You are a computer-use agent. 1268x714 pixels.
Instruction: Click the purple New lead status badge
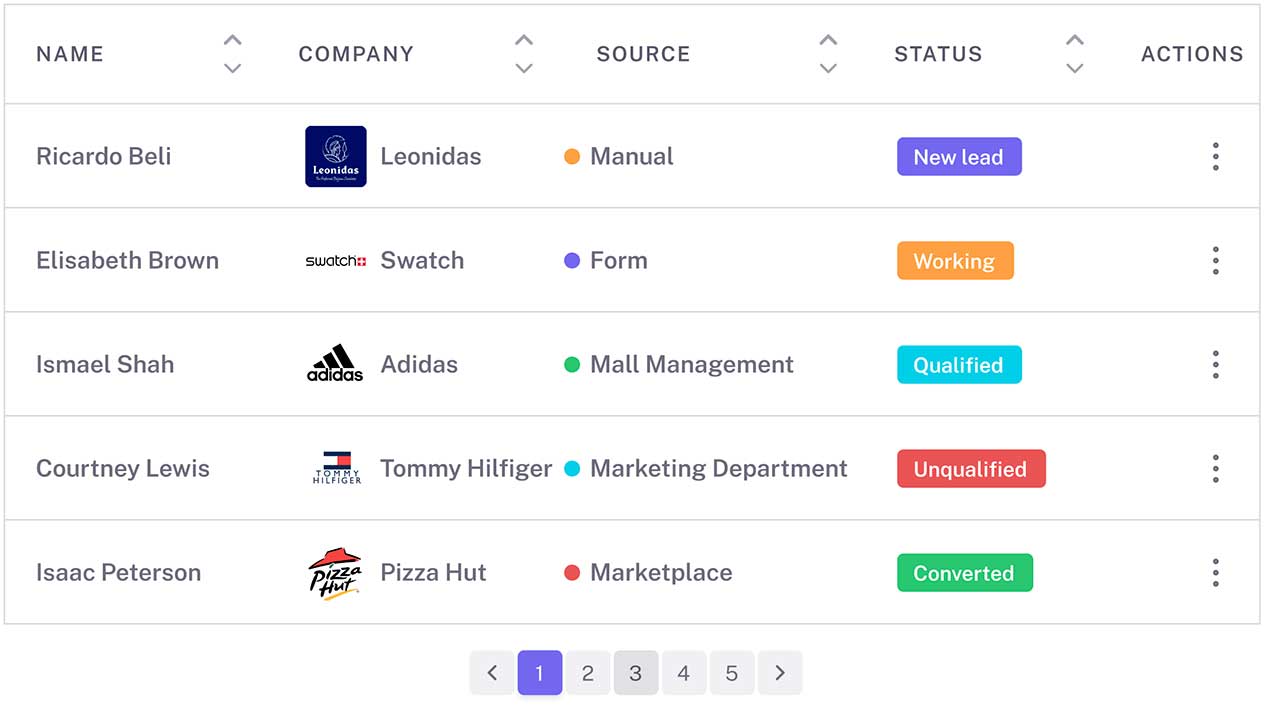959,157
